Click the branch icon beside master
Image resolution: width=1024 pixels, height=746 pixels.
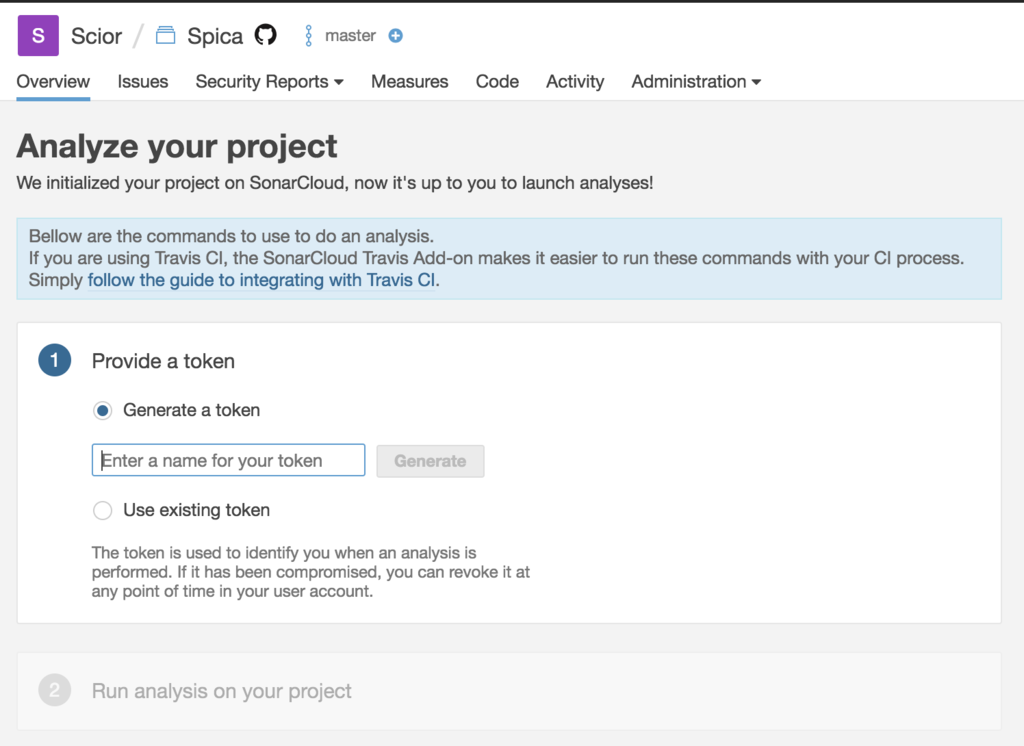tap(308, 35)
